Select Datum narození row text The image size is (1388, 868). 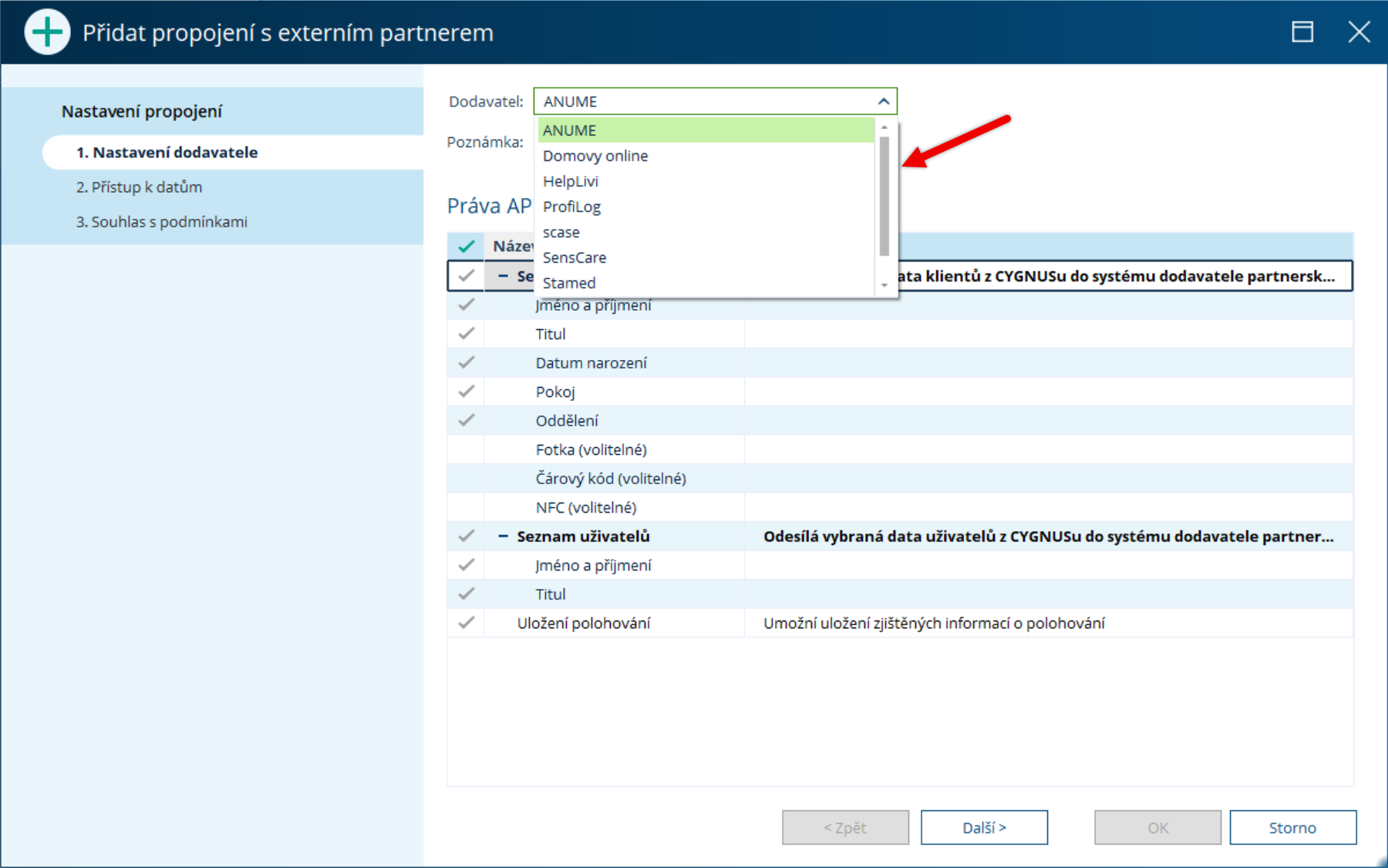click(x=591, y=362)
